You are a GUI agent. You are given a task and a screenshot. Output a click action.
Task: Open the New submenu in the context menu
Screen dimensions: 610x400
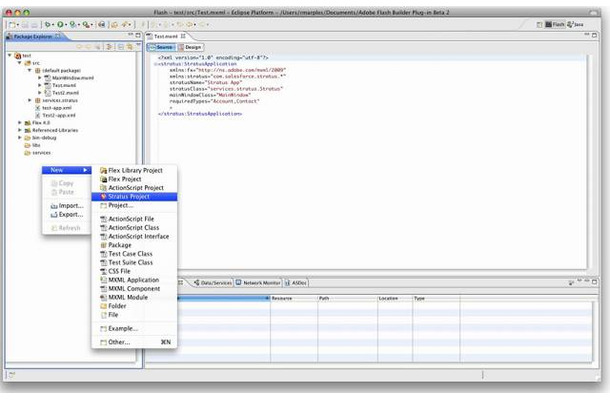click(67, 170)
